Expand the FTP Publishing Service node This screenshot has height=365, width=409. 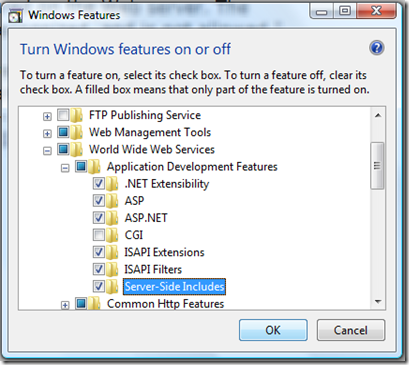tap(47, 116)
